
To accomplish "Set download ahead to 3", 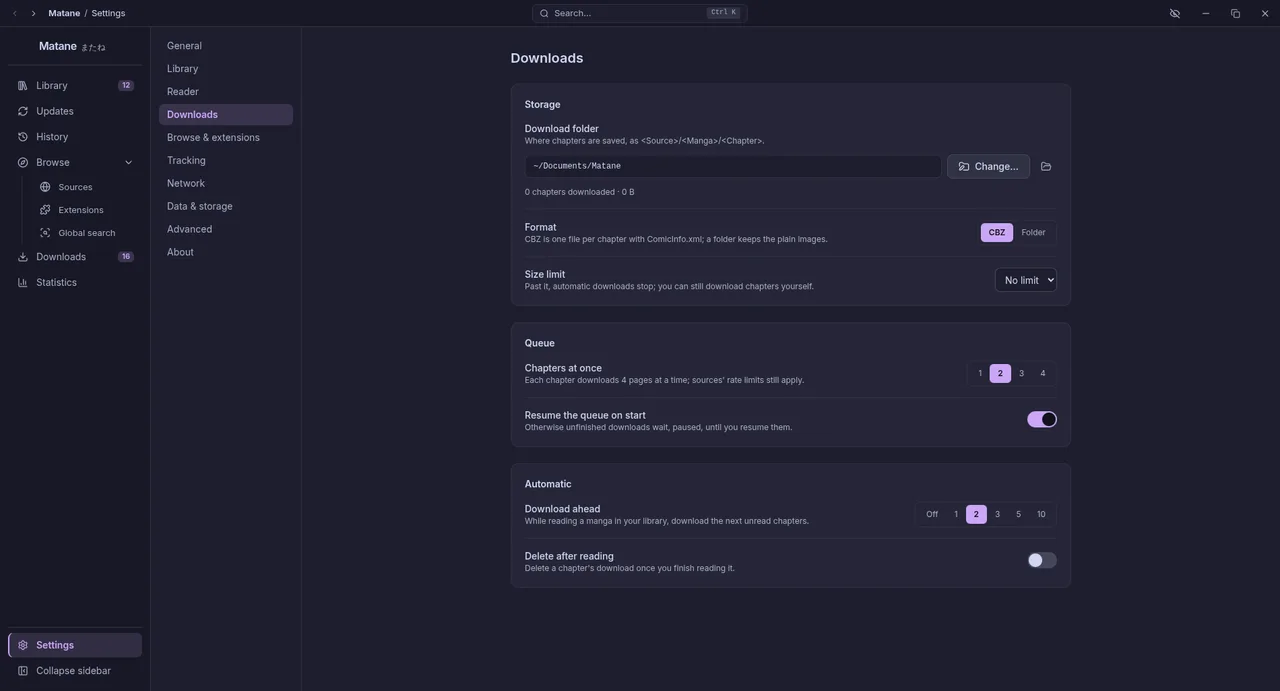I will 997,515.
